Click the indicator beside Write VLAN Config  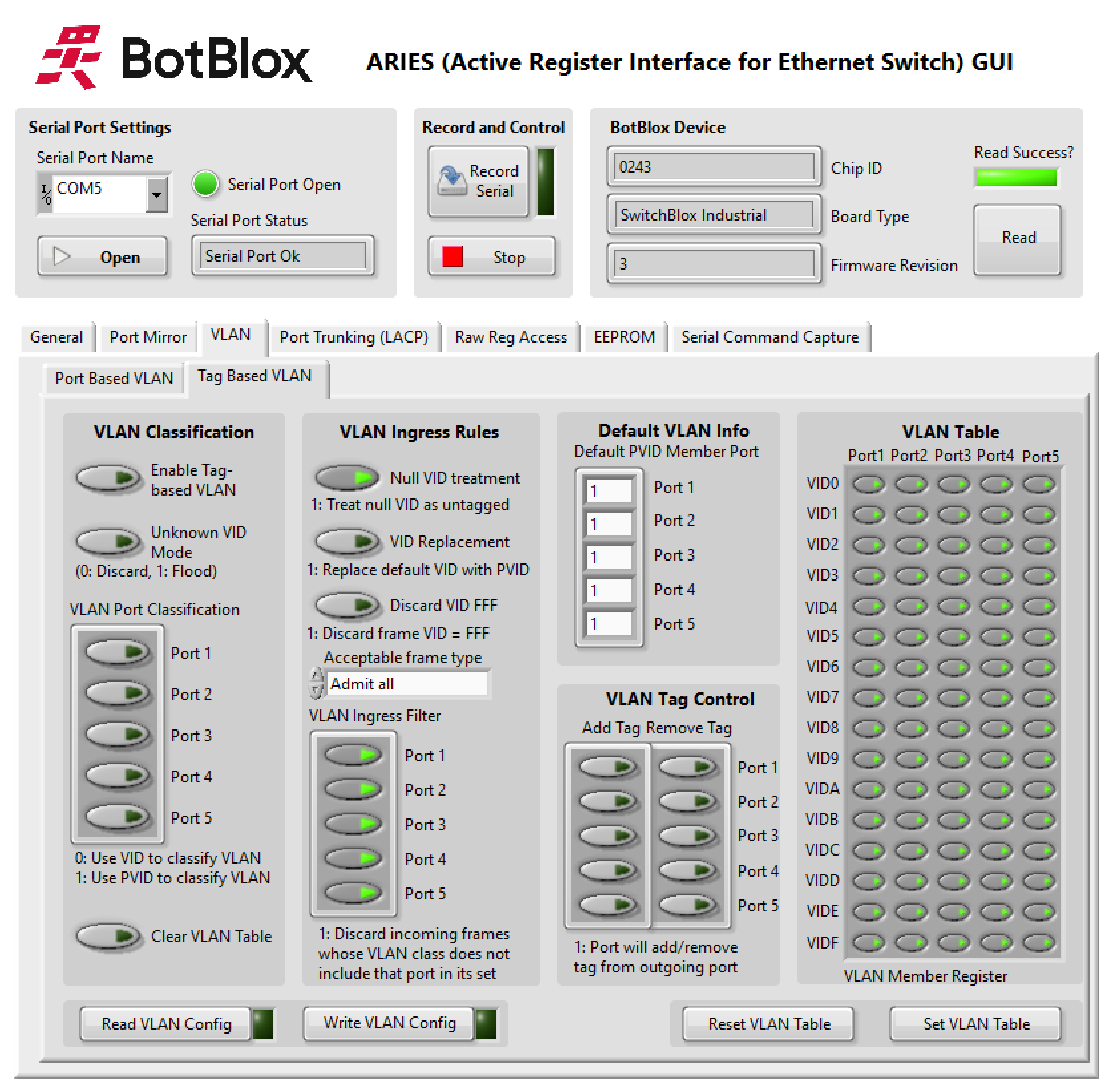[486, 1024]
